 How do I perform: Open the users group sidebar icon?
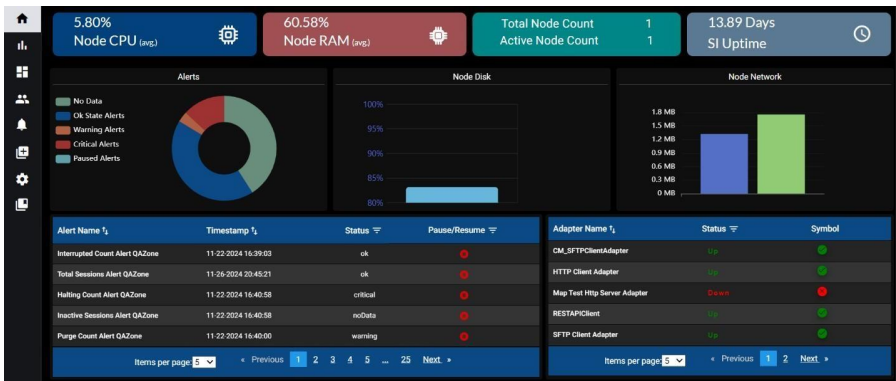coord(22,99)
